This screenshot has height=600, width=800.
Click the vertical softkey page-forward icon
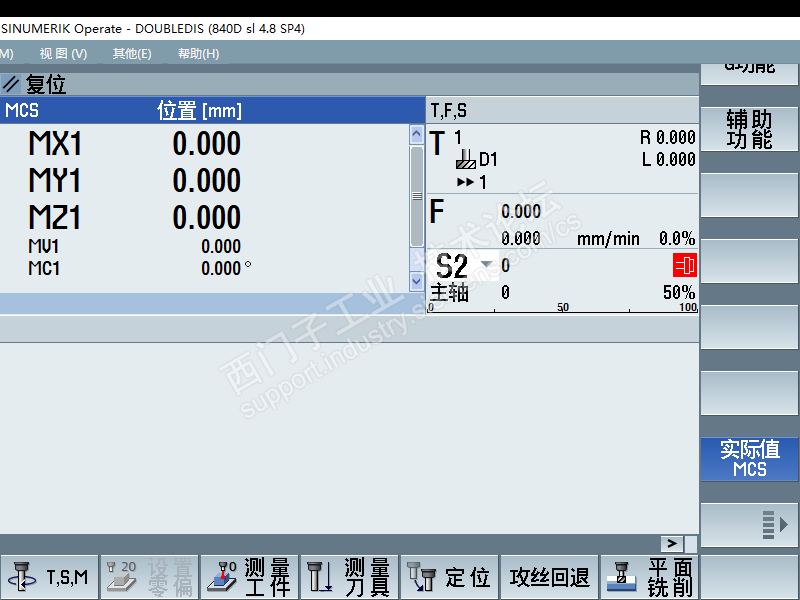click(x=775, y=524)
